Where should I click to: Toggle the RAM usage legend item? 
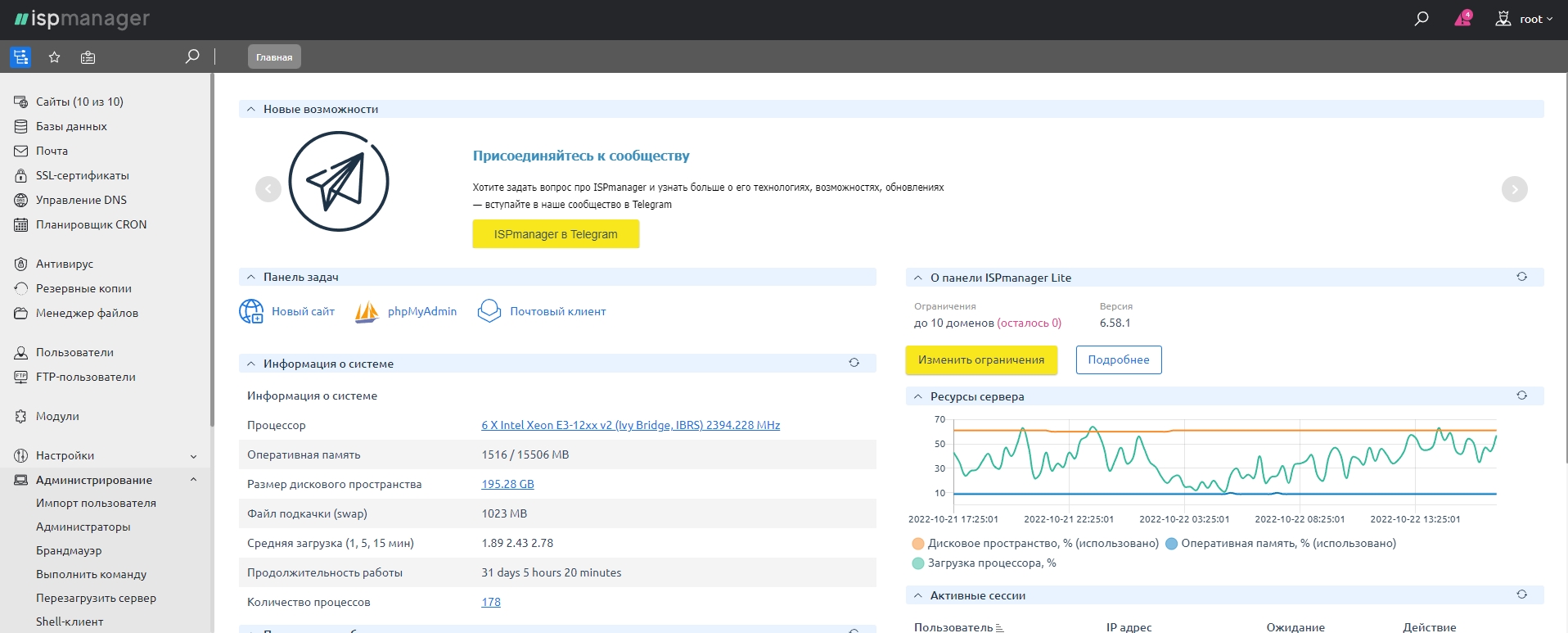(x=1281, y=544)
